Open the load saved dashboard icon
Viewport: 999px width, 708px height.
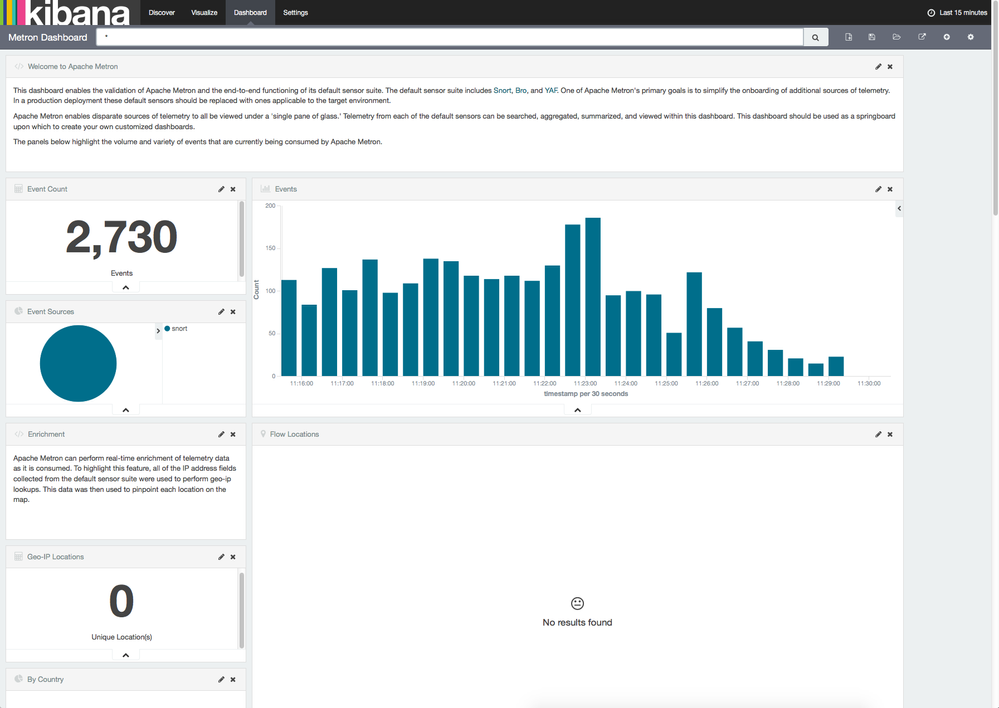896,37
